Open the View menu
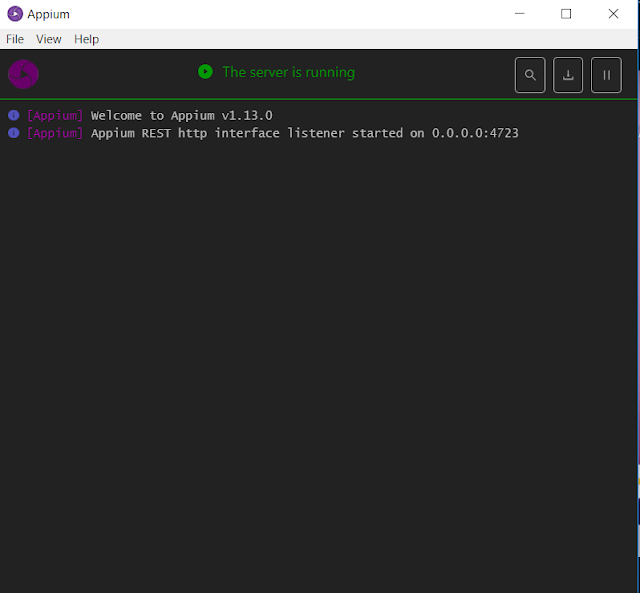Viewport: 640px width, 593px height. point(49,39)
